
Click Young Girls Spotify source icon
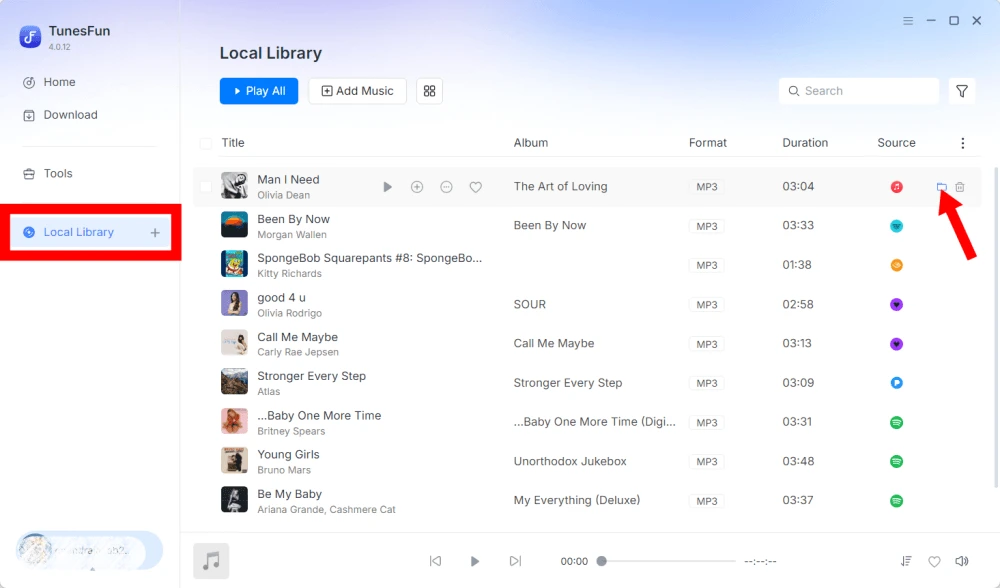coord(897,462)
